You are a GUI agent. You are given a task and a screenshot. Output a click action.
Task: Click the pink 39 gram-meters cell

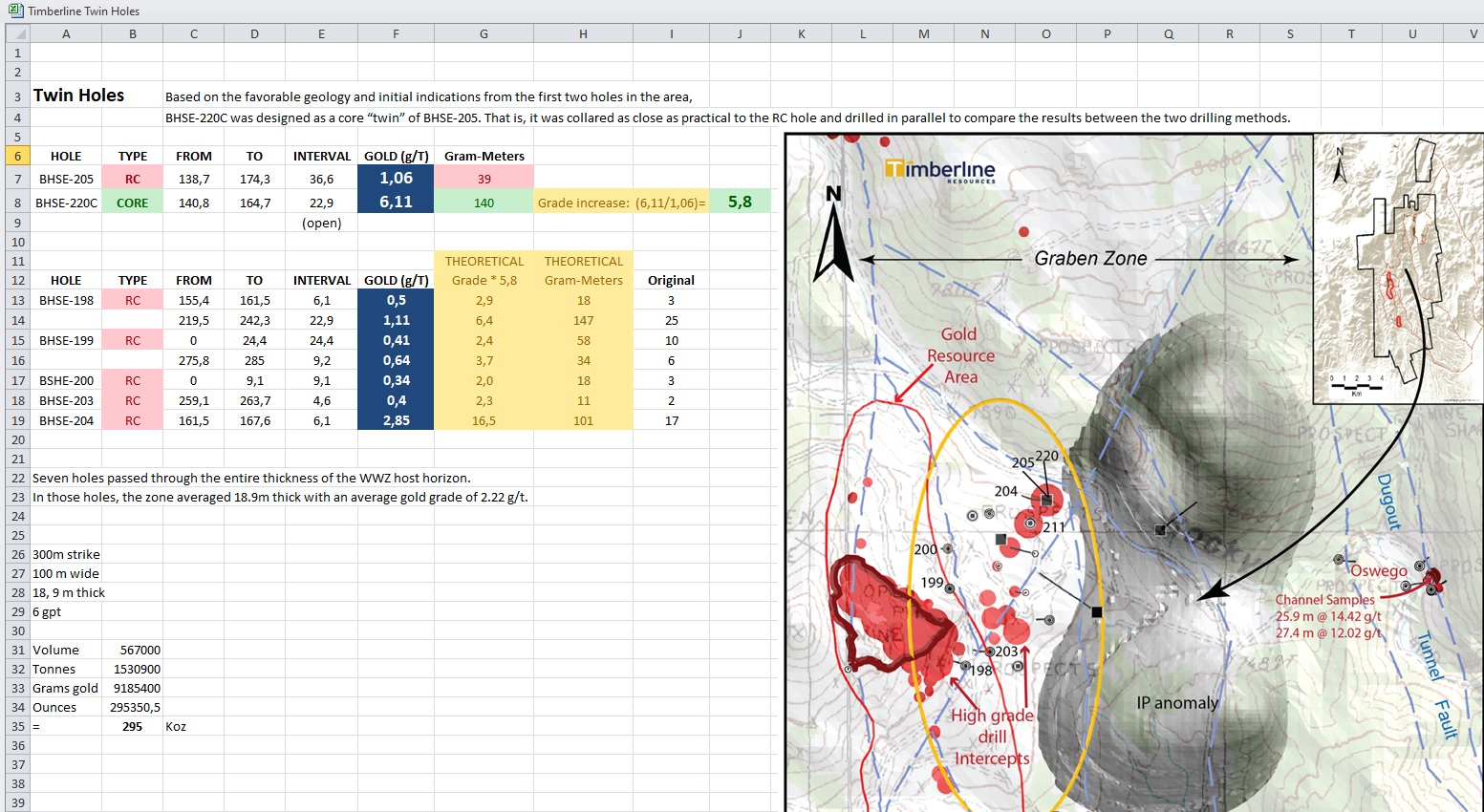tap(484, 179)
